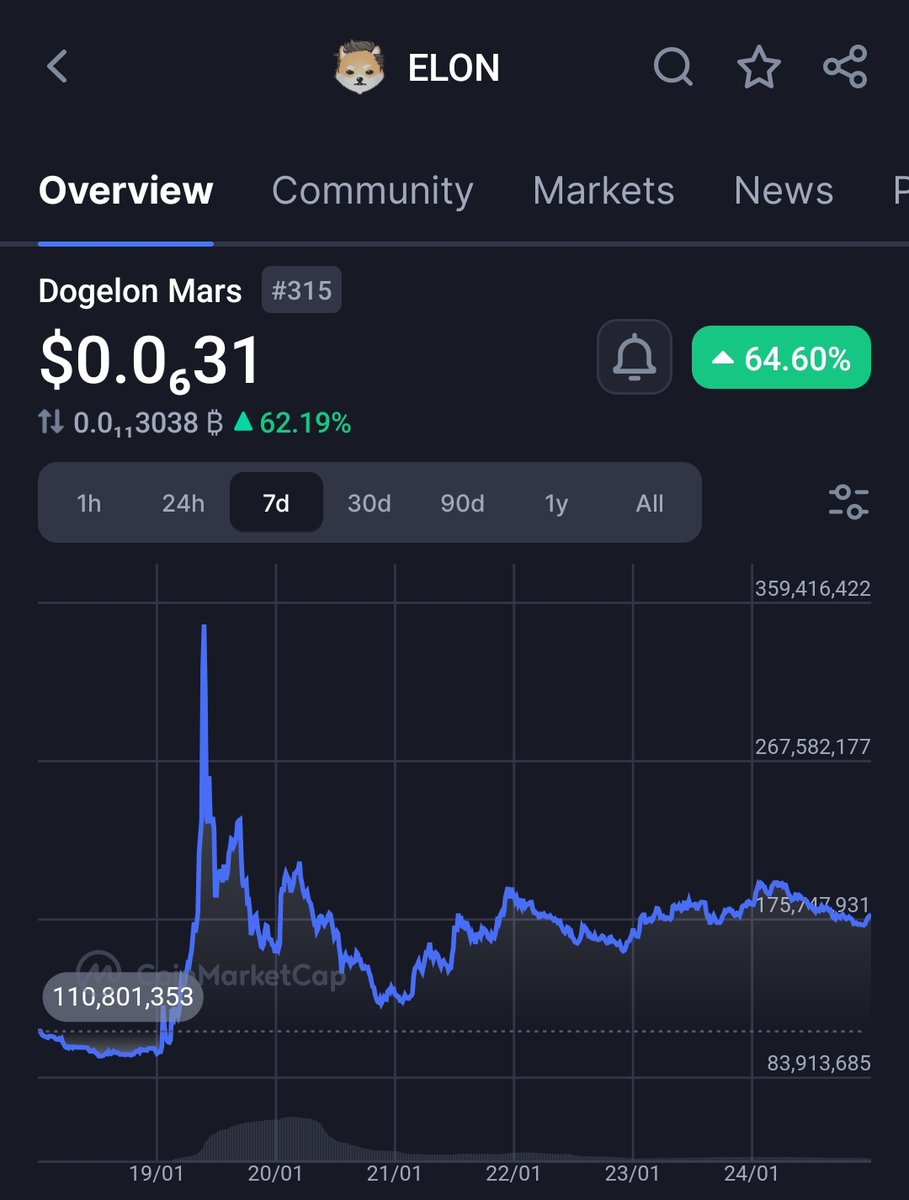
Task: Go to the News tab
Action: 783,190
